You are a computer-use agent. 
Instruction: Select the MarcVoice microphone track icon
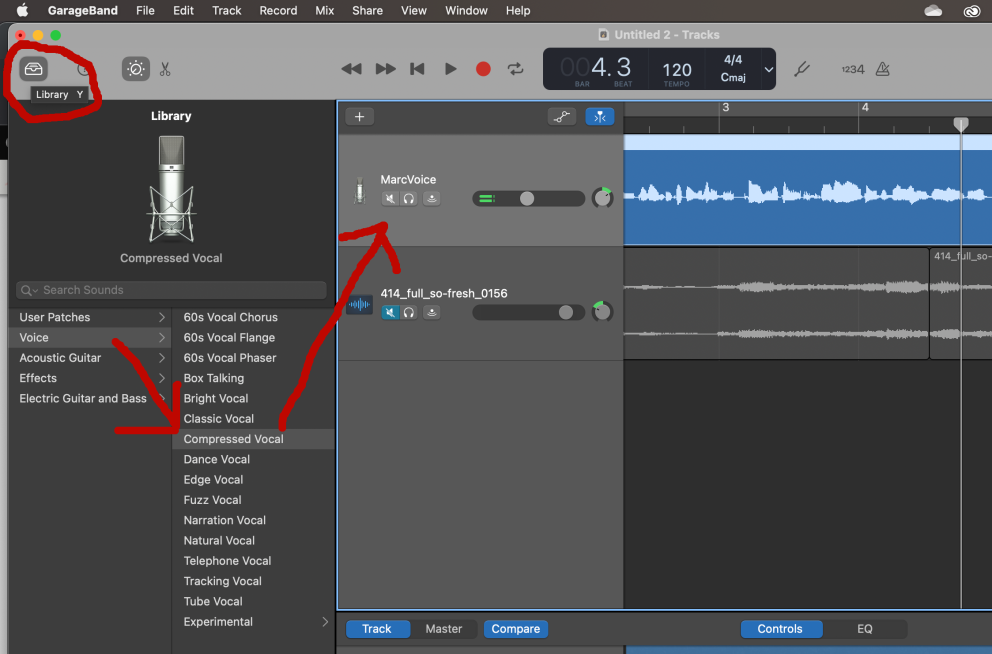coord(359,191)
